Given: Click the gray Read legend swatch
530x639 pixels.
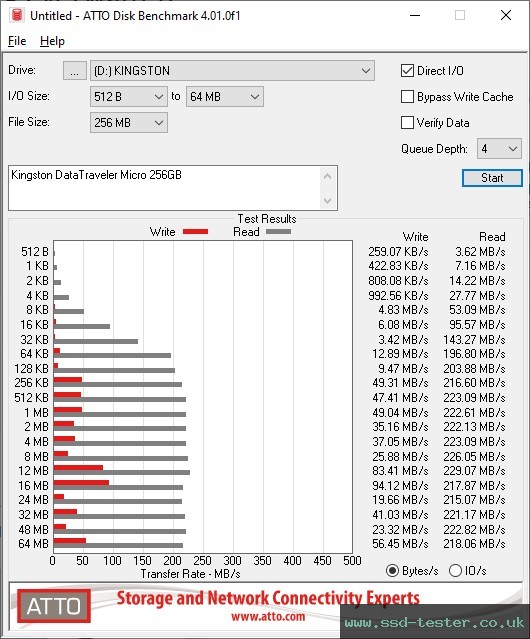Looking at the screenshot, I should [278, 231].
